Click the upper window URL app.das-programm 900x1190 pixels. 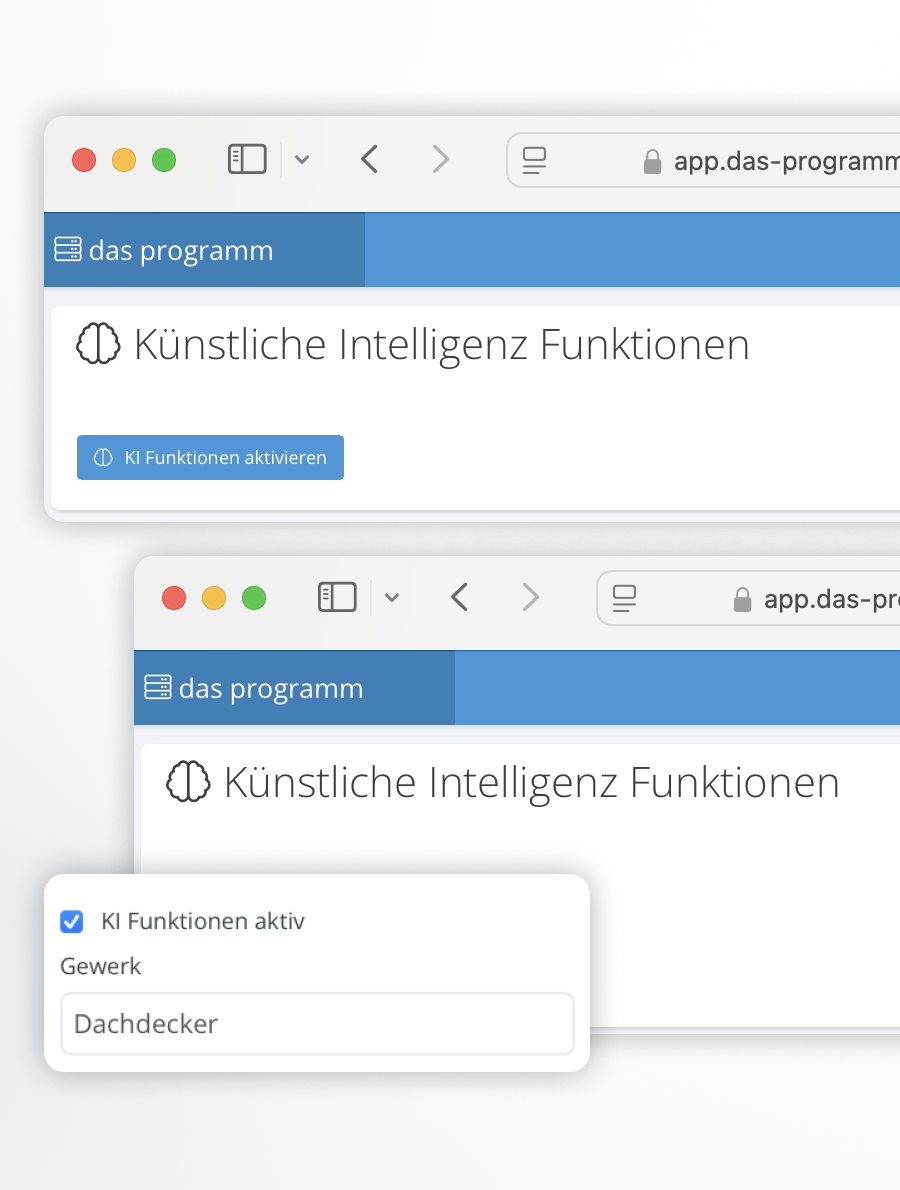pos(786,161)
